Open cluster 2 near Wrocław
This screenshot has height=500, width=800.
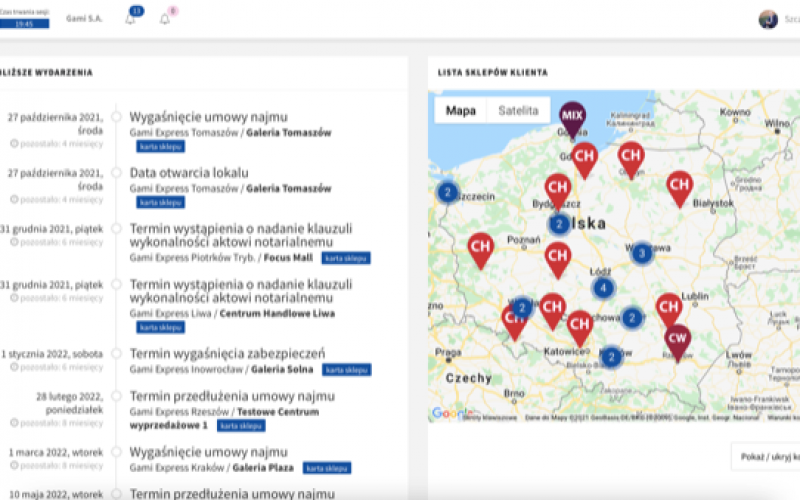[522, 308]
